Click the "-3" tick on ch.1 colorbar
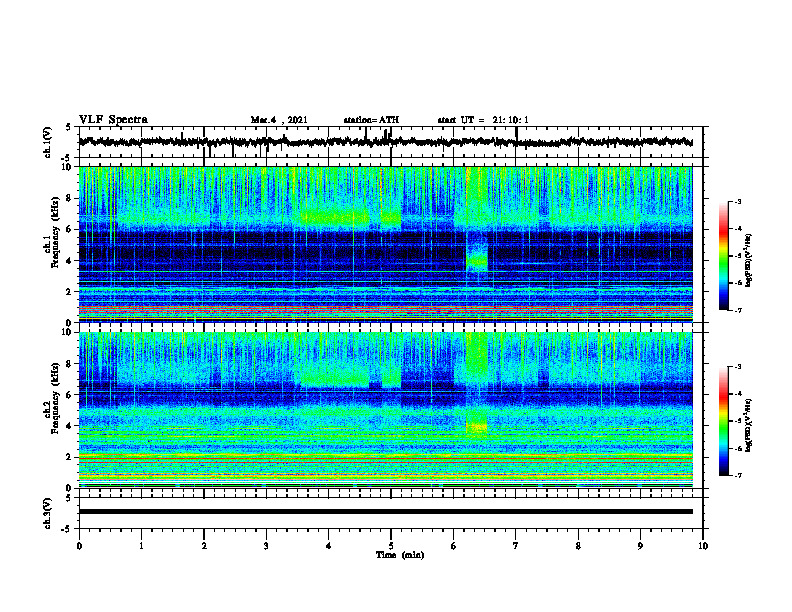Image resolution: width=792 pixels, height=612 pixels. tap(738, 201)
